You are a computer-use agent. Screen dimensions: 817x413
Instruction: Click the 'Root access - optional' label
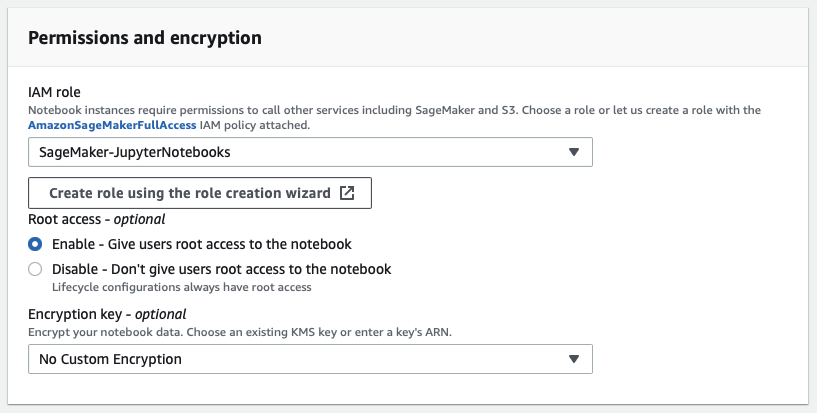(x=96, y=219)
